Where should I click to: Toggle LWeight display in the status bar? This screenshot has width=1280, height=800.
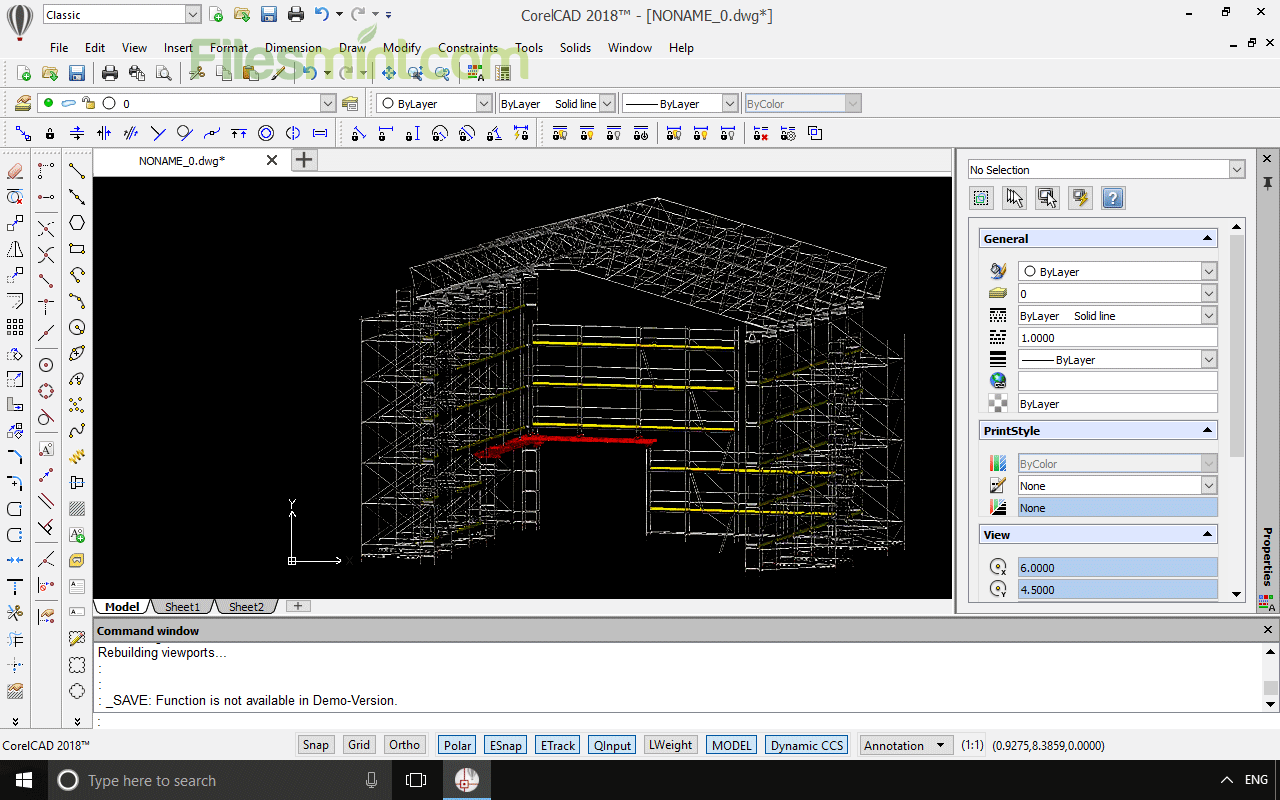(x=670, y=744)
